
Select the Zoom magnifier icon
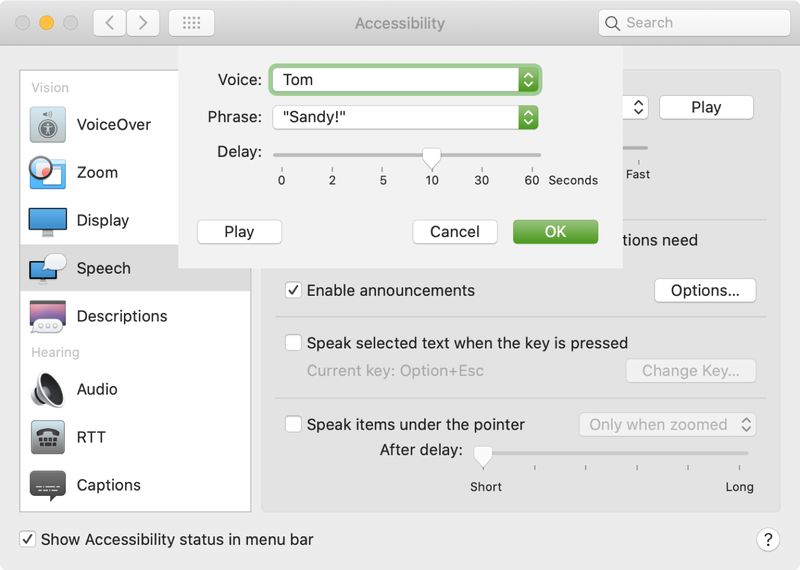(x=47, y=172)
